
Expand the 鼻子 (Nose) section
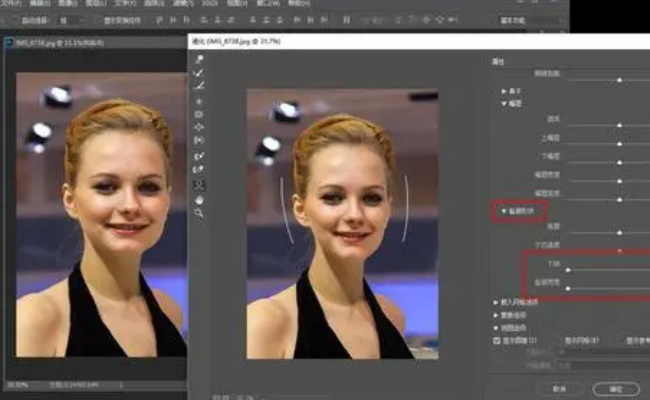click(504, 89)
